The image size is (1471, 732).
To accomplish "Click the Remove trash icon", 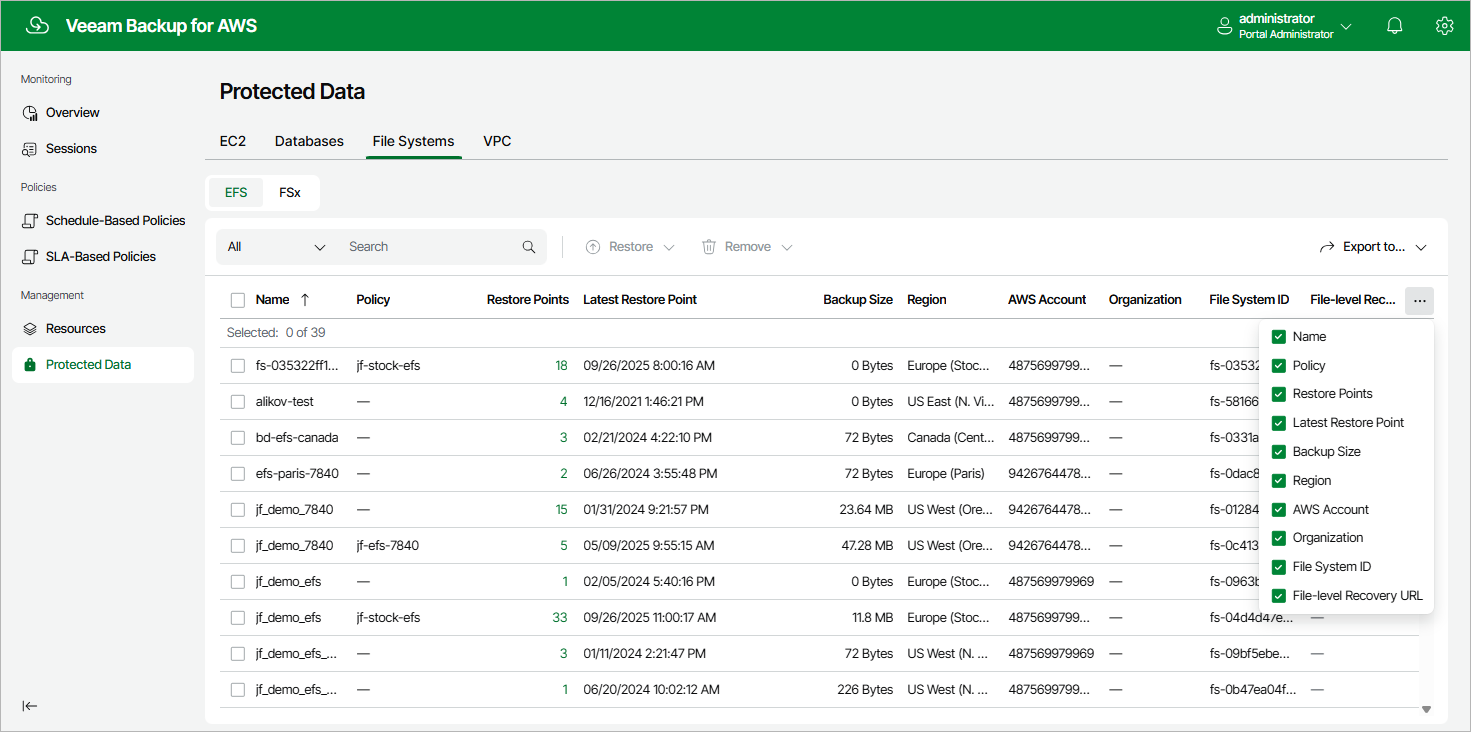I will click(x=709, y=247).
